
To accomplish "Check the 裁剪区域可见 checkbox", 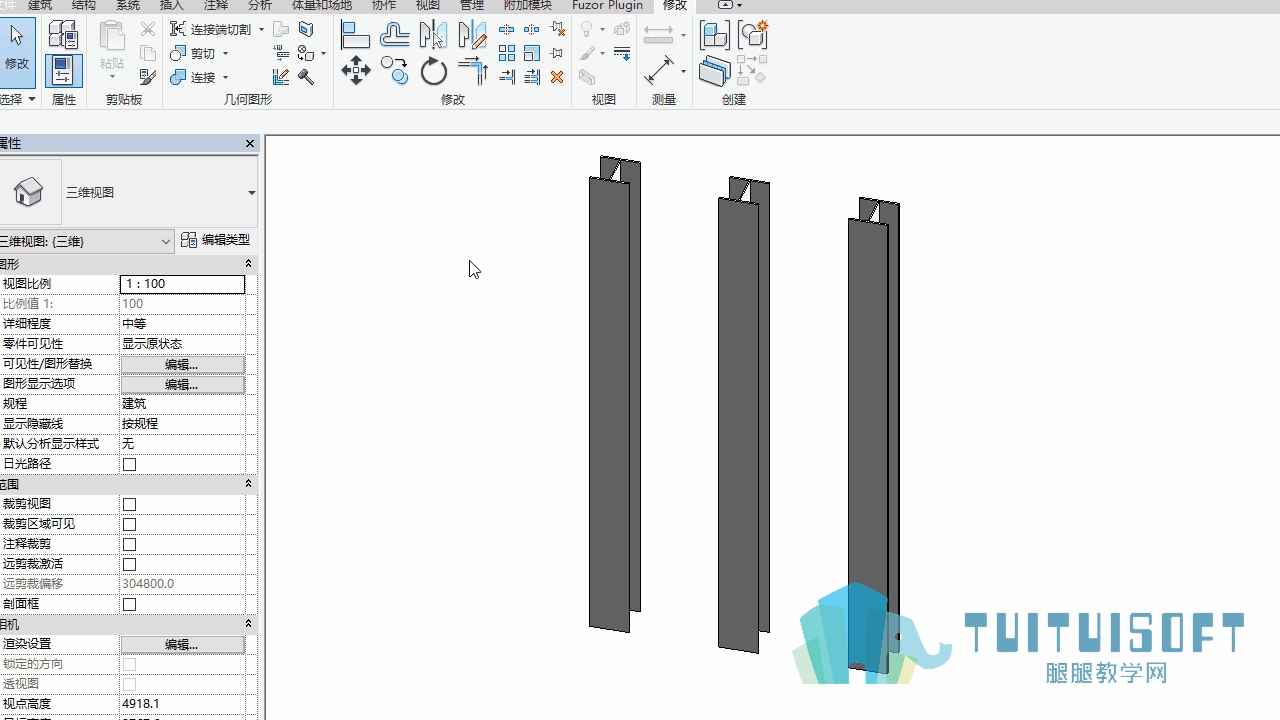I will pyautogui.click(x=129, y=524).
